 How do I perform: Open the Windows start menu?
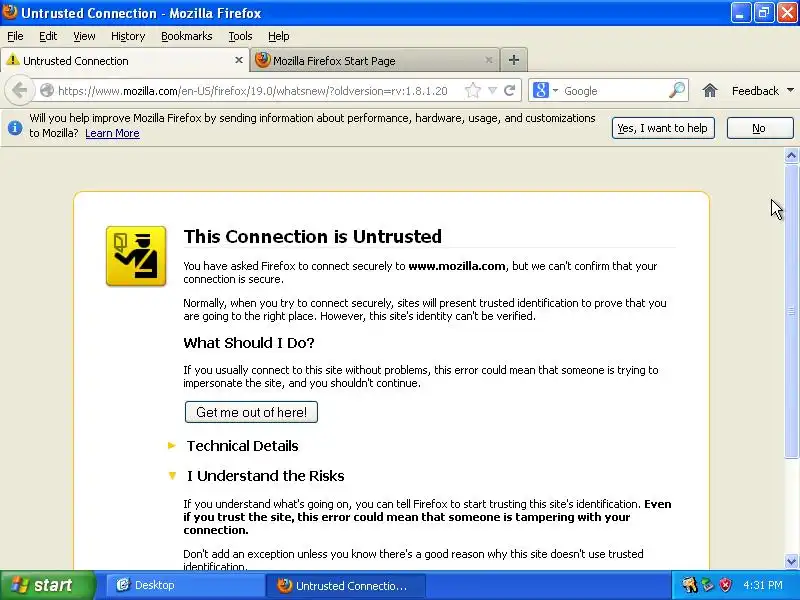[47, 585]
